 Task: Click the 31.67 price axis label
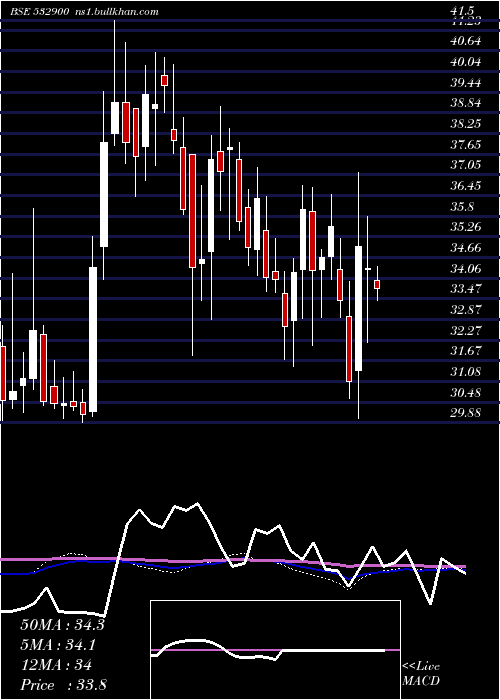[x=466, y=351]
